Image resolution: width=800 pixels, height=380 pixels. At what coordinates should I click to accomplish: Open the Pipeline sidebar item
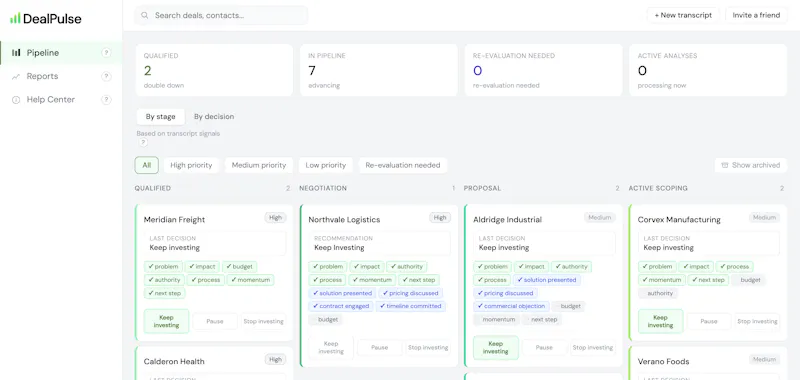[x=61, y=53]
